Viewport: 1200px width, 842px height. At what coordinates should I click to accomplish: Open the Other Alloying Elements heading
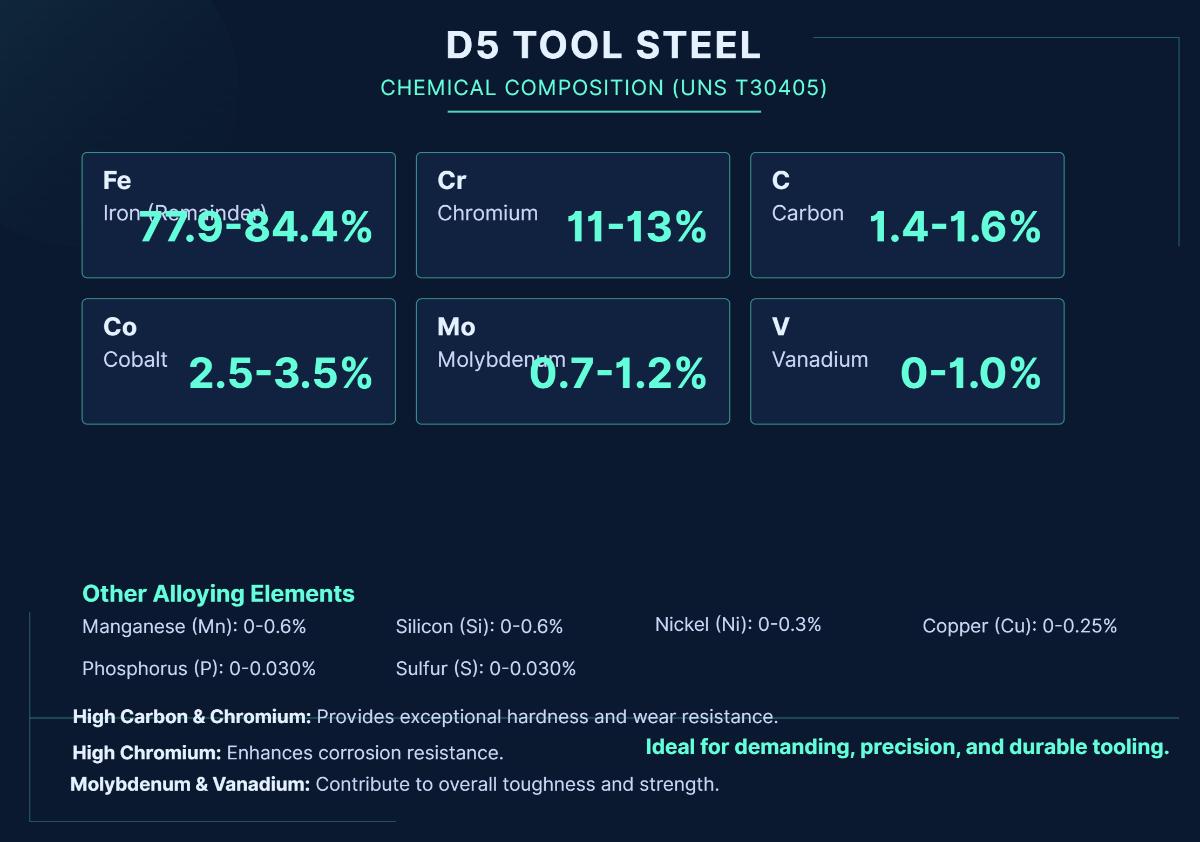[218, 593]
